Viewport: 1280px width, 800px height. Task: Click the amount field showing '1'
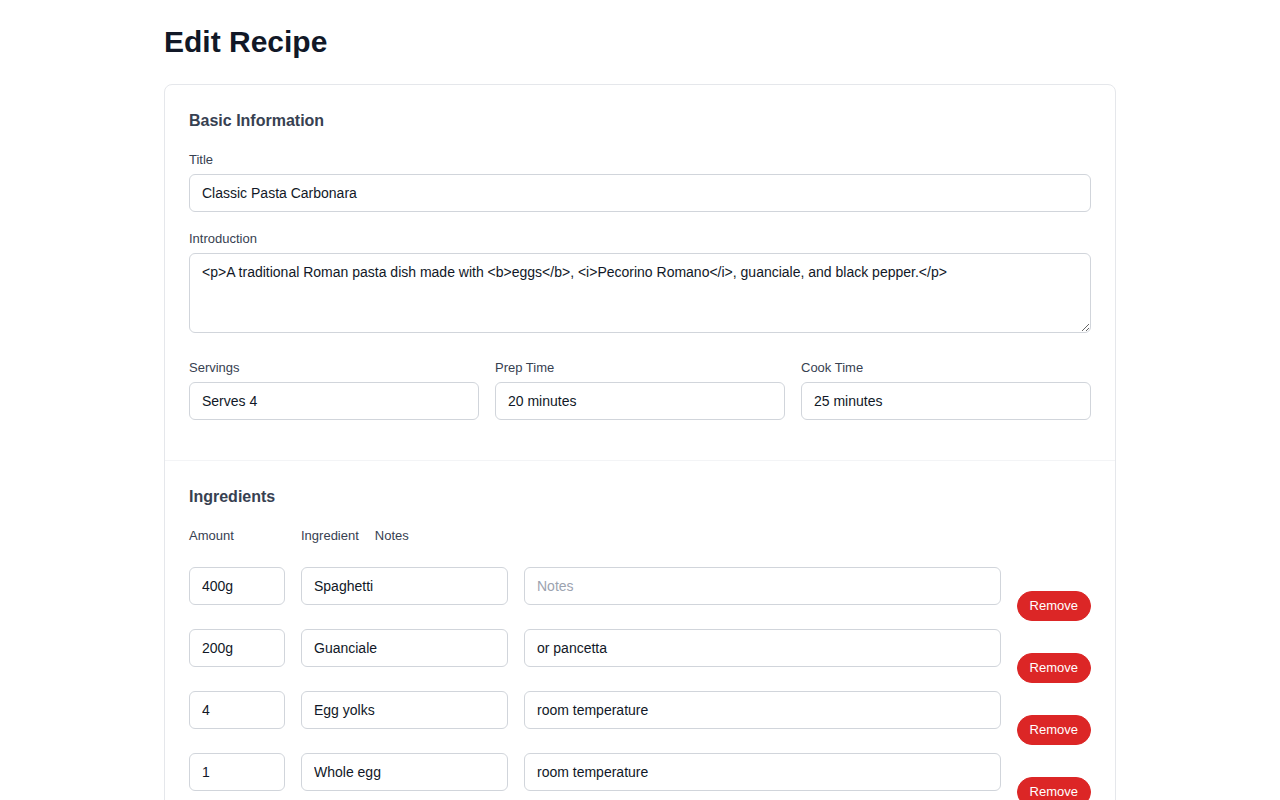click(x=236, y=771)
